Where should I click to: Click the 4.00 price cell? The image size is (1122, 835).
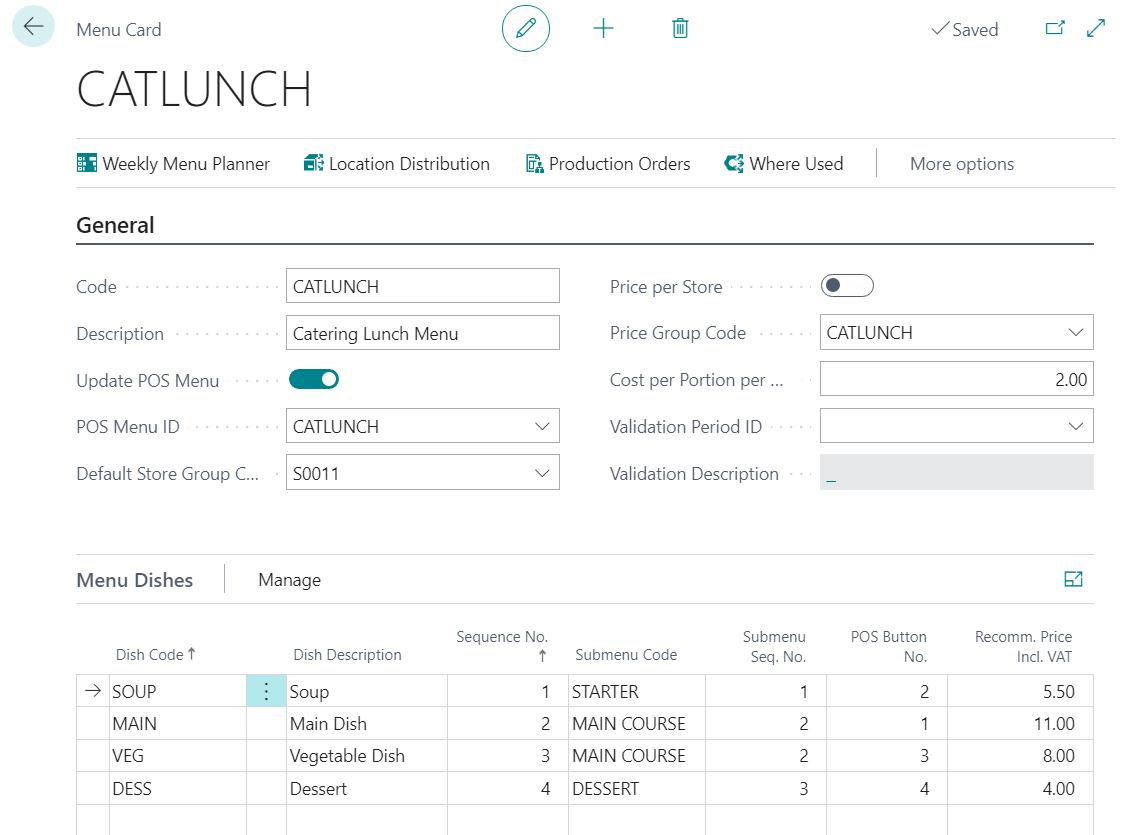[x=1020, y=788]
